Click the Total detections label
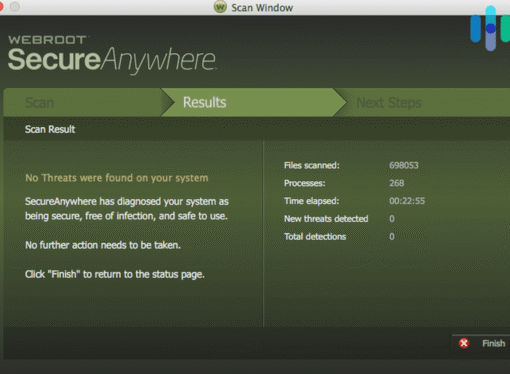This screenshot has width=510, height=374. tap(315, 237)
